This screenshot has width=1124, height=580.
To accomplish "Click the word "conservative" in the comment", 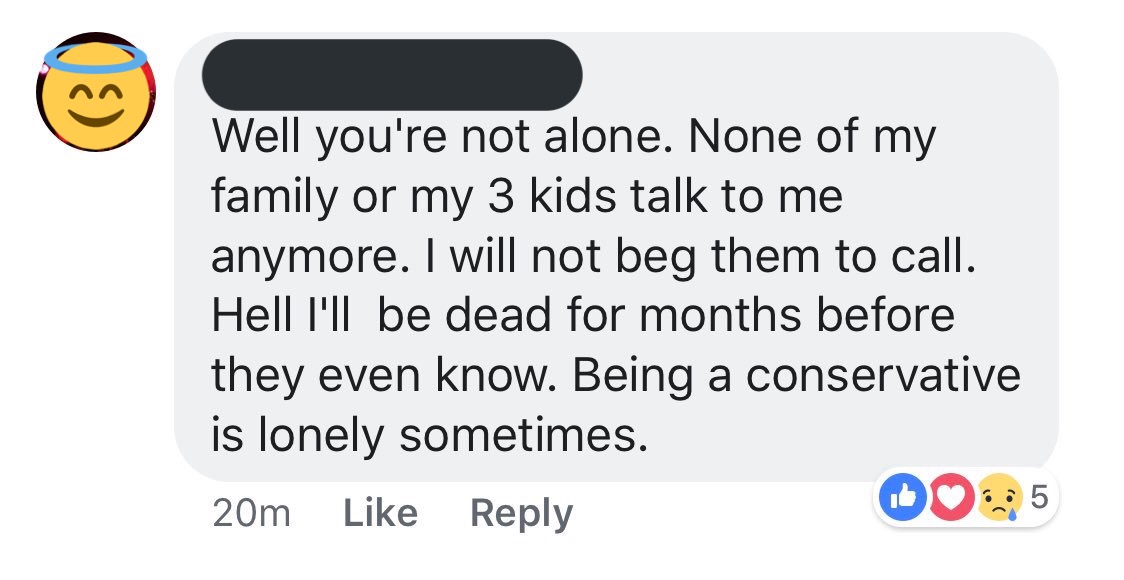I will [x=883, y=374].
